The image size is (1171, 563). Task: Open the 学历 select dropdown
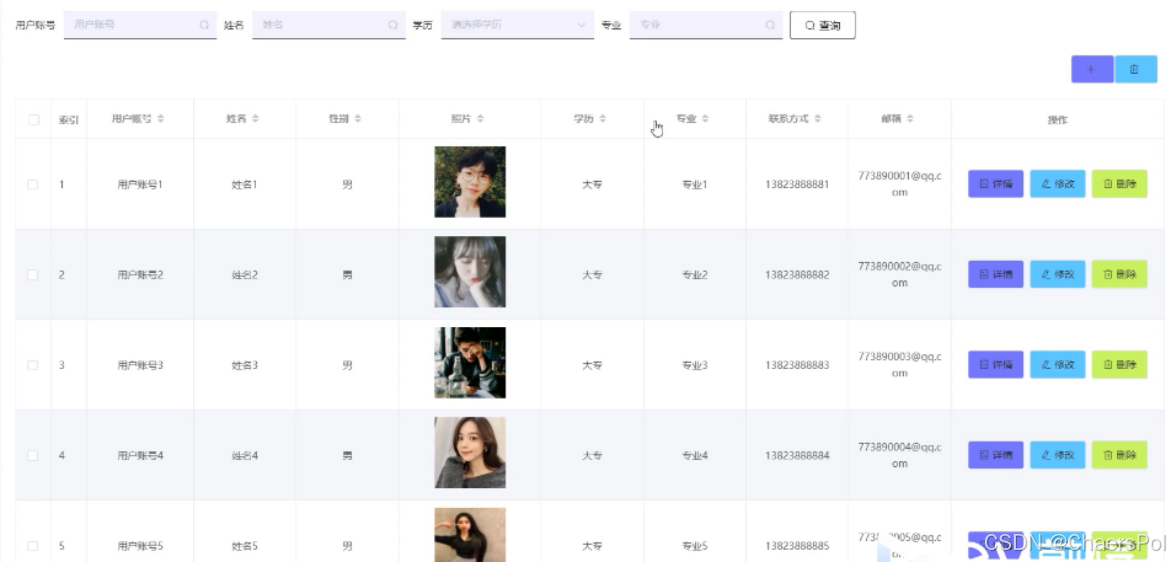(517, 25)
